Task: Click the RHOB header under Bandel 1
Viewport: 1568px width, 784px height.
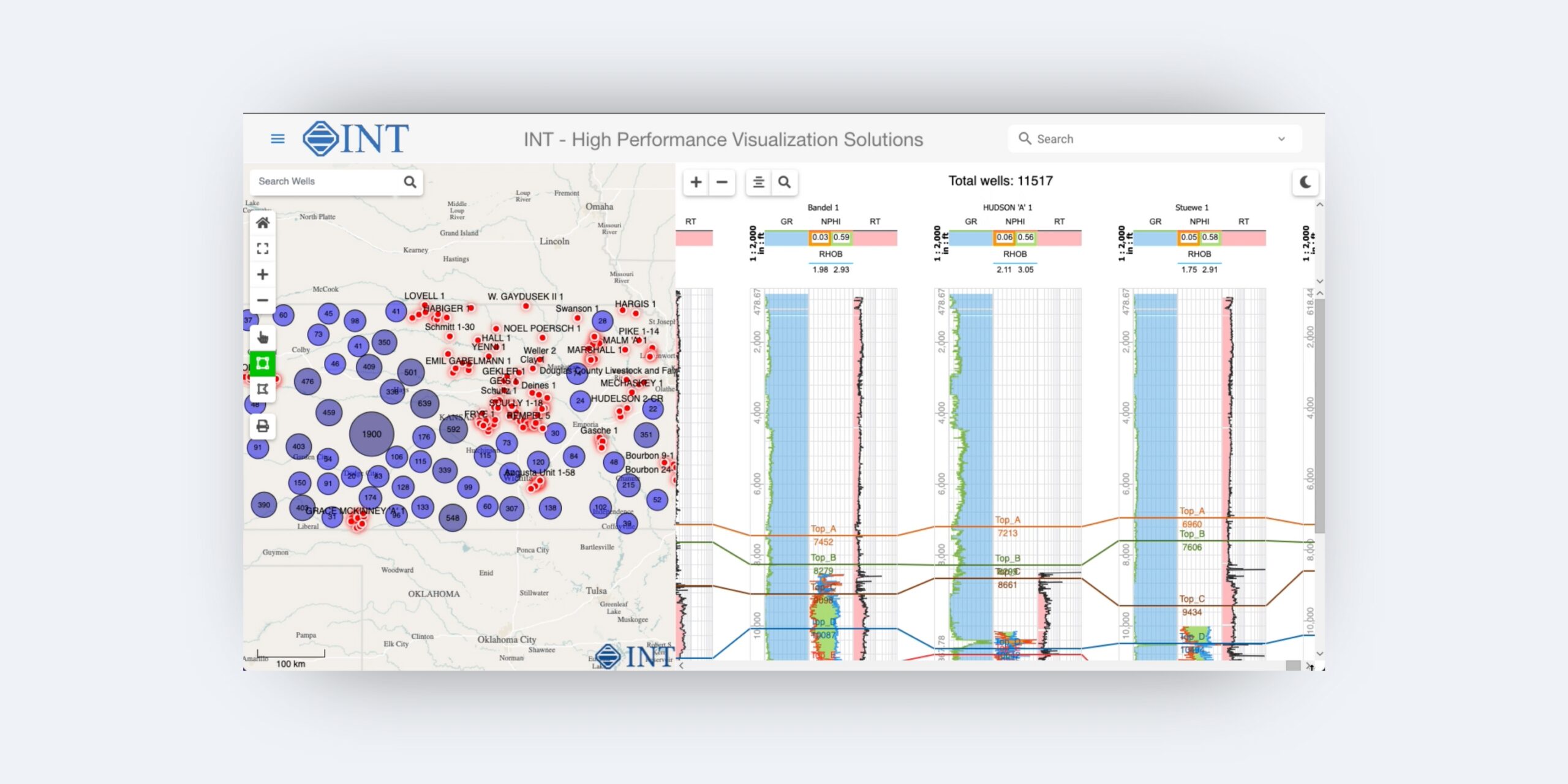Action: tap(831, 254)
